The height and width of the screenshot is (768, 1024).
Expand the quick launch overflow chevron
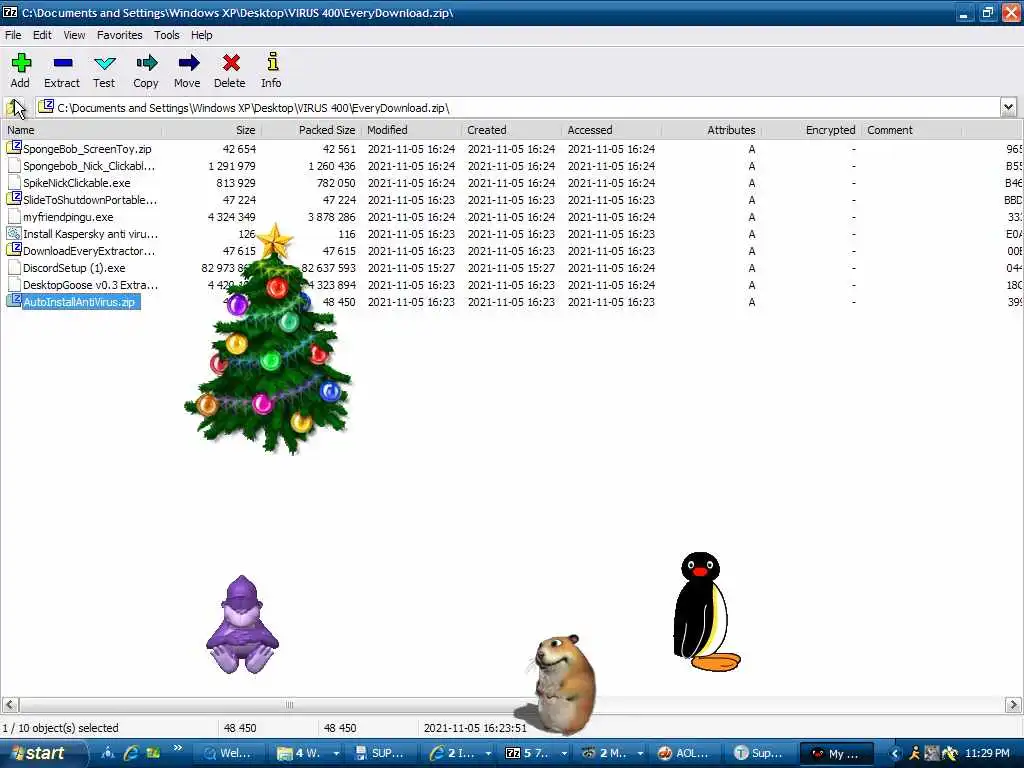click(178, 748)
